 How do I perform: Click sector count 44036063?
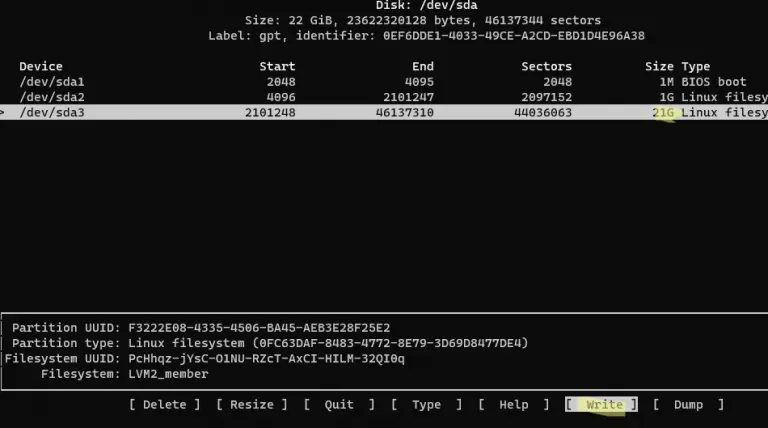point(543,113)
